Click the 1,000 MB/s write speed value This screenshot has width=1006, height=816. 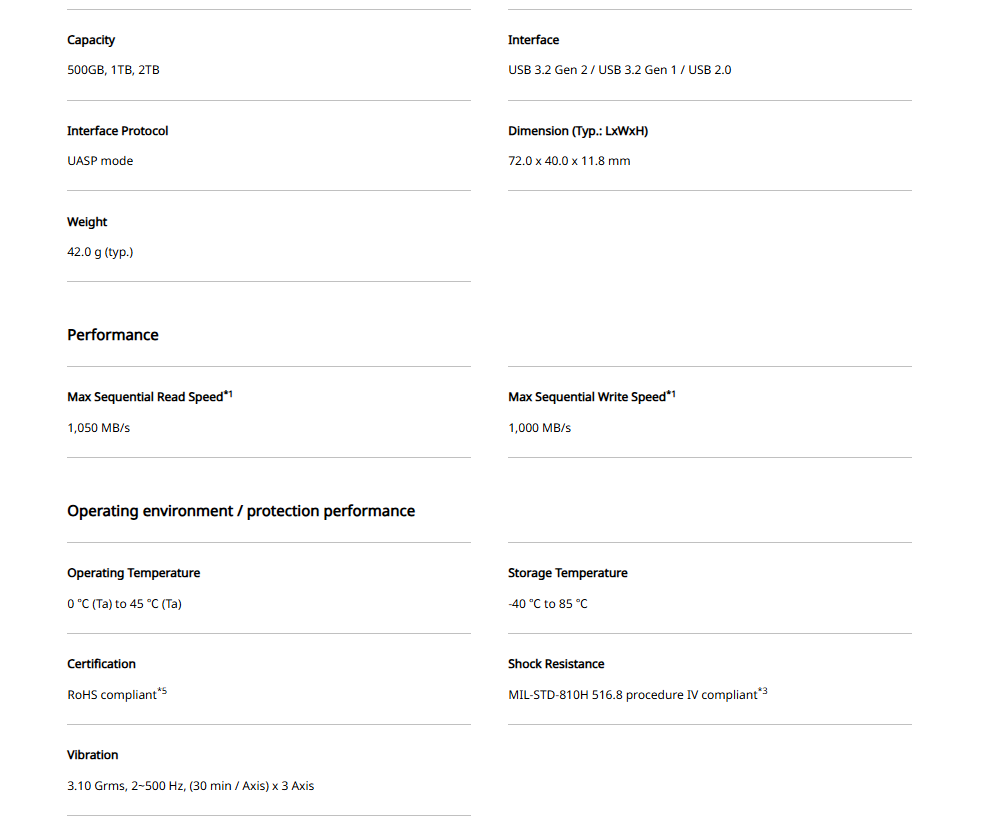pos(539,428)
